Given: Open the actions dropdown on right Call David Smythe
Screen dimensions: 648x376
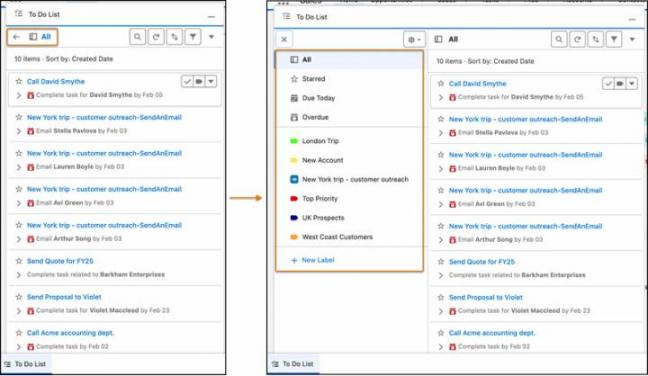Looking at the screenshot, I should 632,83.
